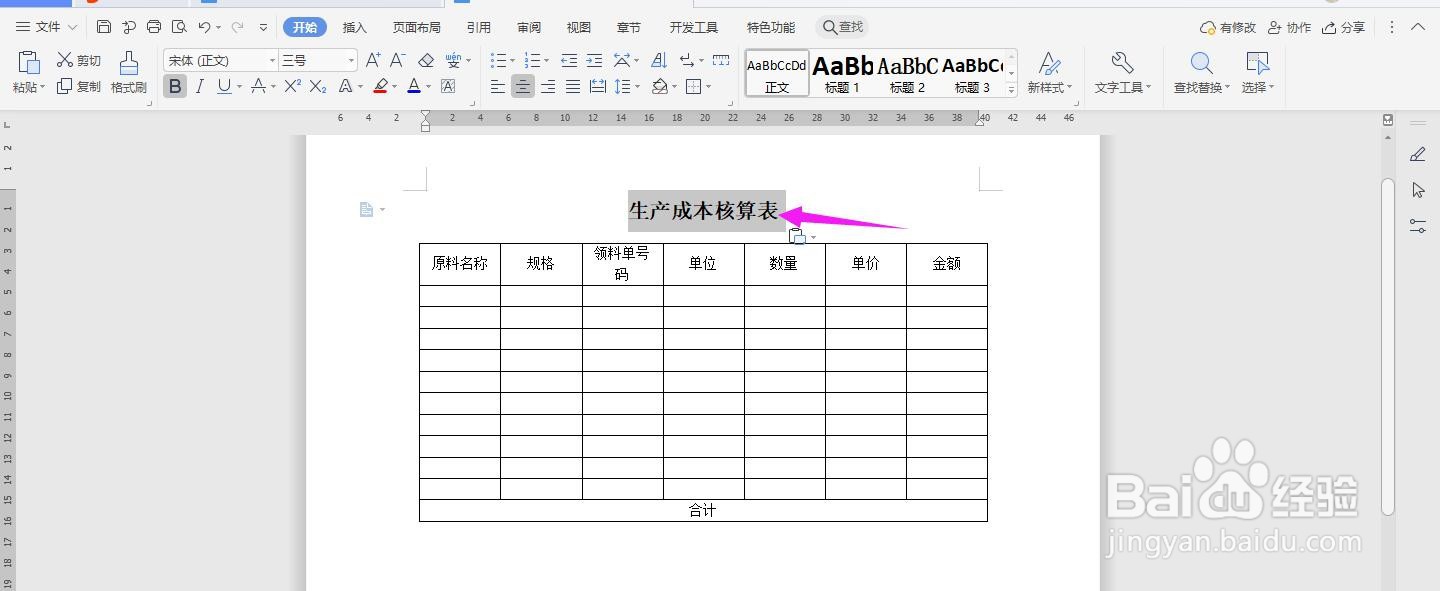The height and width of the screenshot is (591, 1440).
Task: Toggle Italic formatting
Action: coord(200,87)
